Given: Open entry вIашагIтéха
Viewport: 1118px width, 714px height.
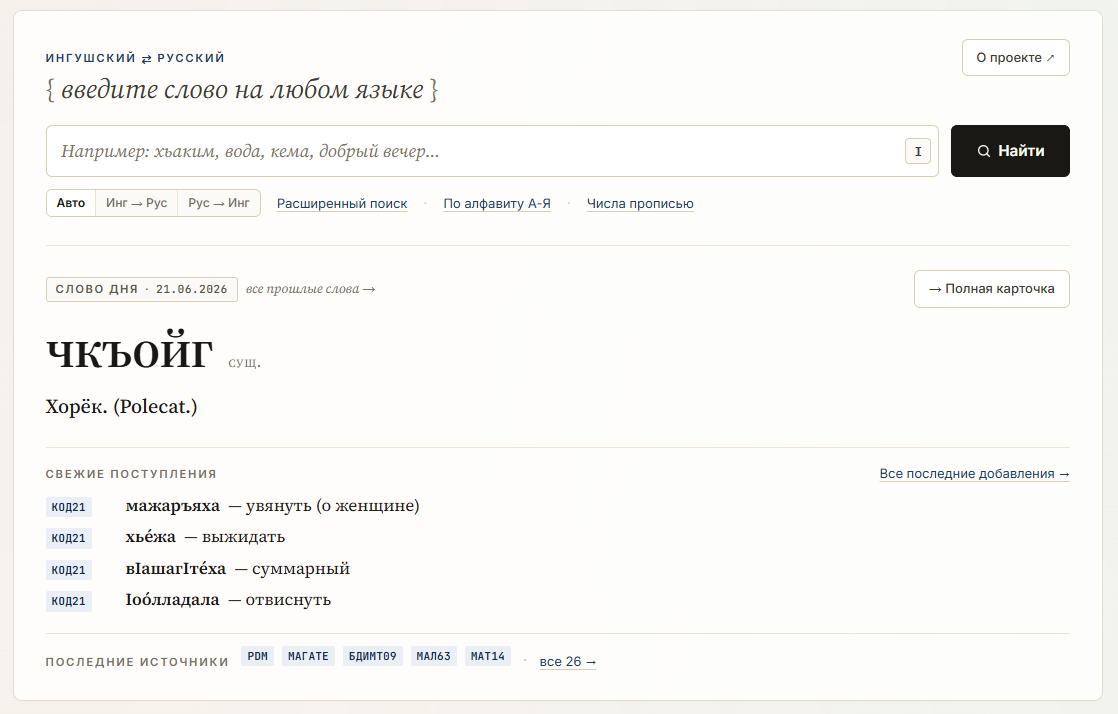Looking at the screenshot, I should [x=175, y=568].
